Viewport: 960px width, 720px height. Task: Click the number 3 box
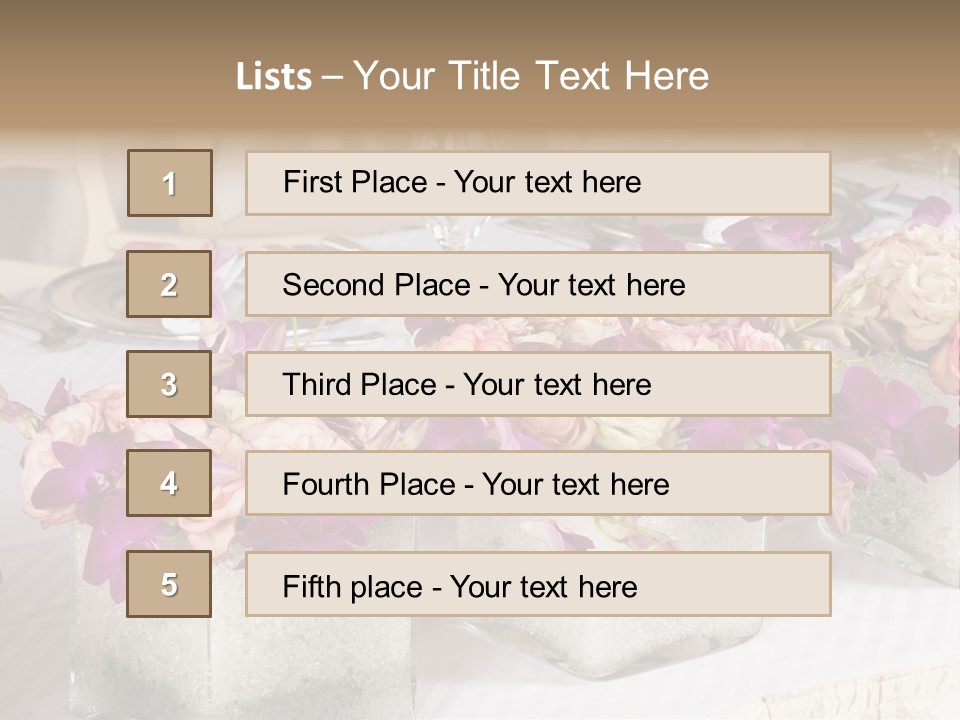pyautogui.click(x=170, y=384)
